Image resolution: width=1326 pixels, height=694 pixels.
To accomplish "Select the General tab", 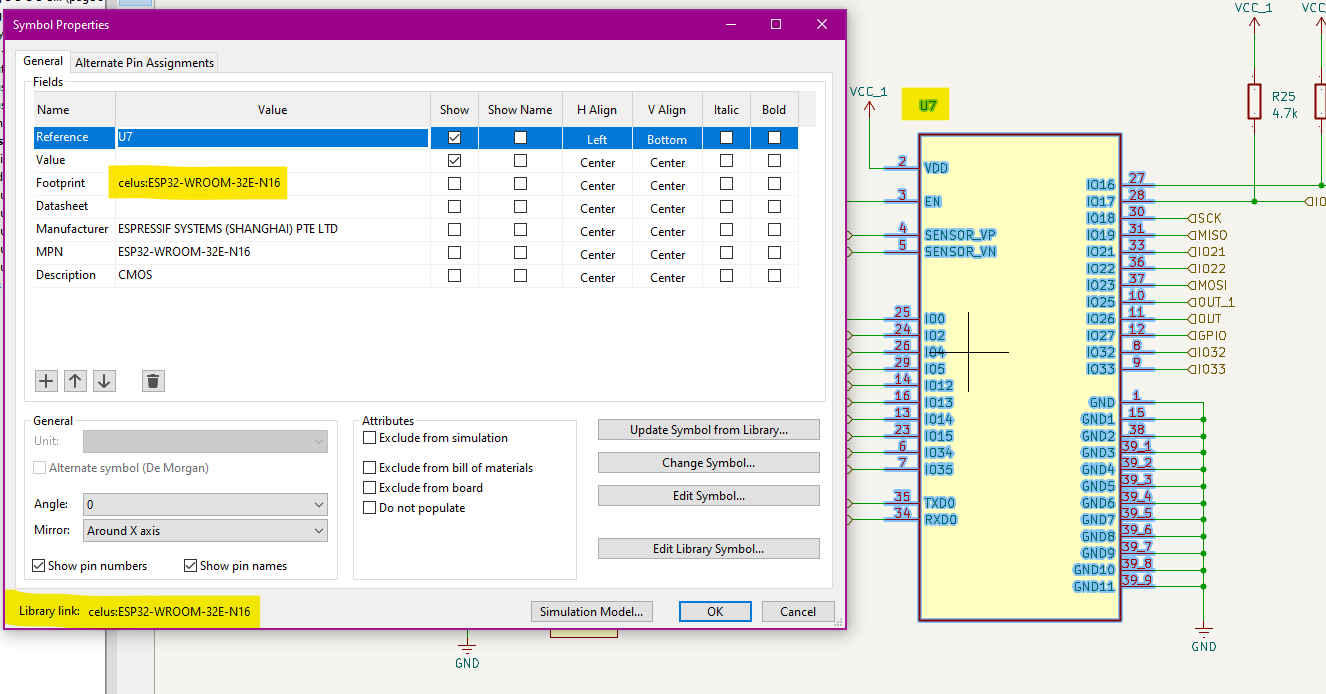I will tap(43, 60).
